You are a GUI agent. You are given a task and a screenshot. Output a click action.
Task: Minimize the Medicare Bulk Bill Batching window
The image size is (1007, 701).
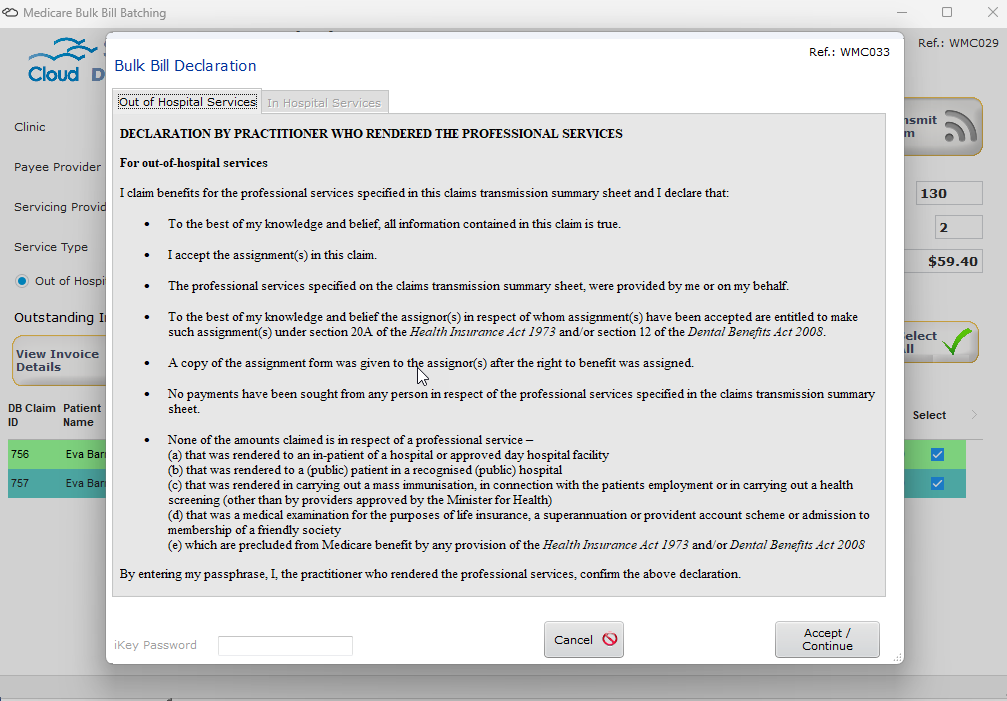(902, 12)
